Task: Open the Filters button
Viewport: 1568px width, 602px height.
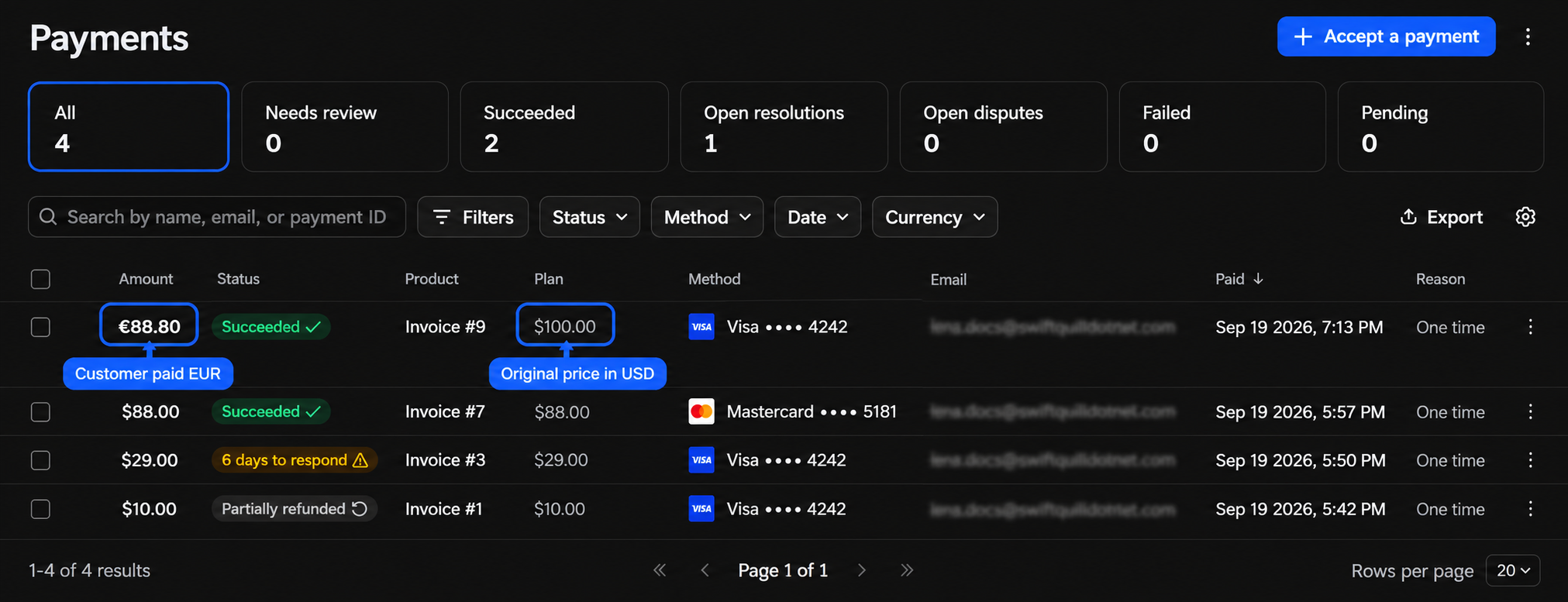Action: tap(473, 217)
